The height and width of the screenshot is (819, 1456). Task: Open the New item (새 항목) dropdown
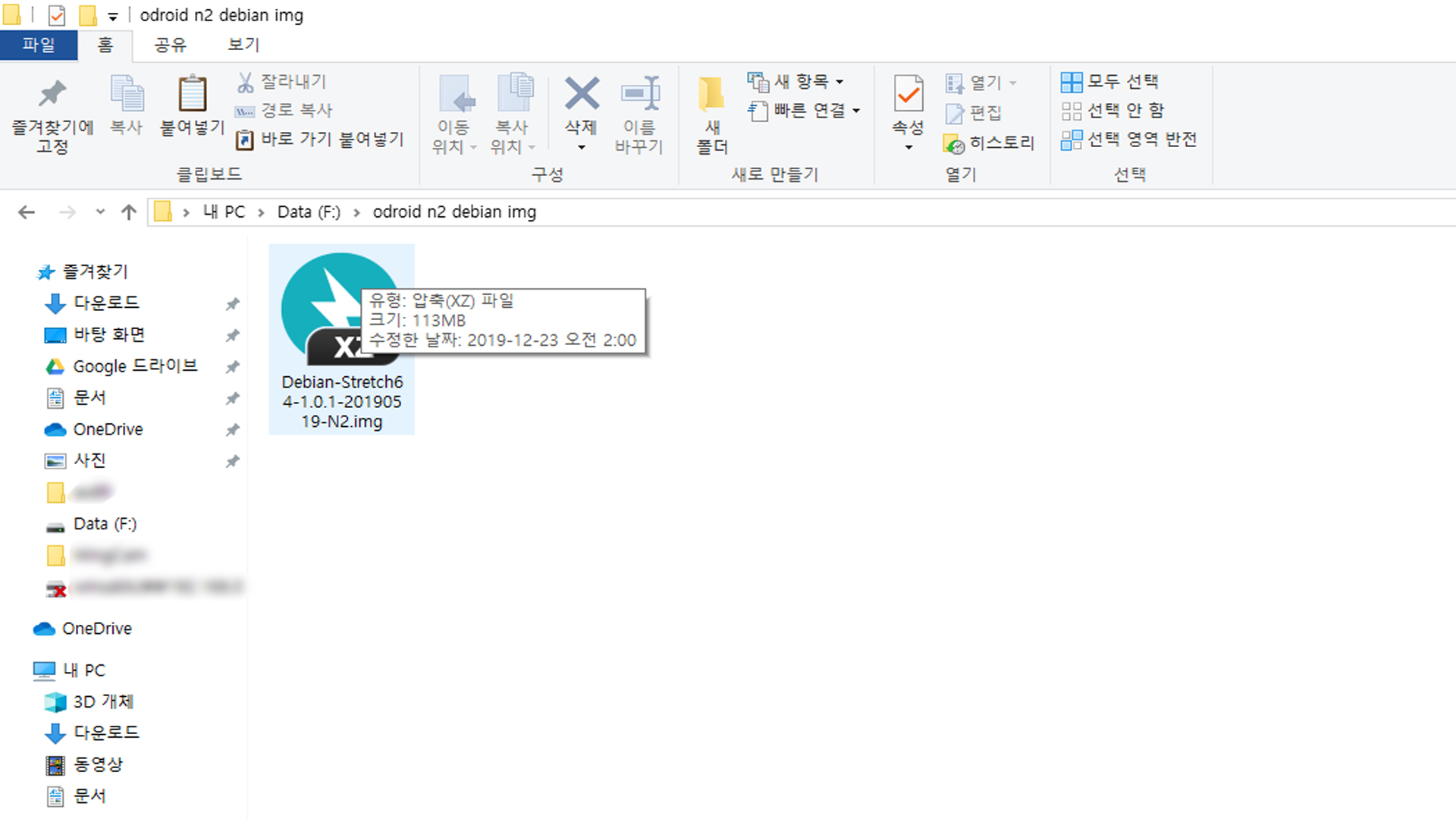[x=795, y=81]
